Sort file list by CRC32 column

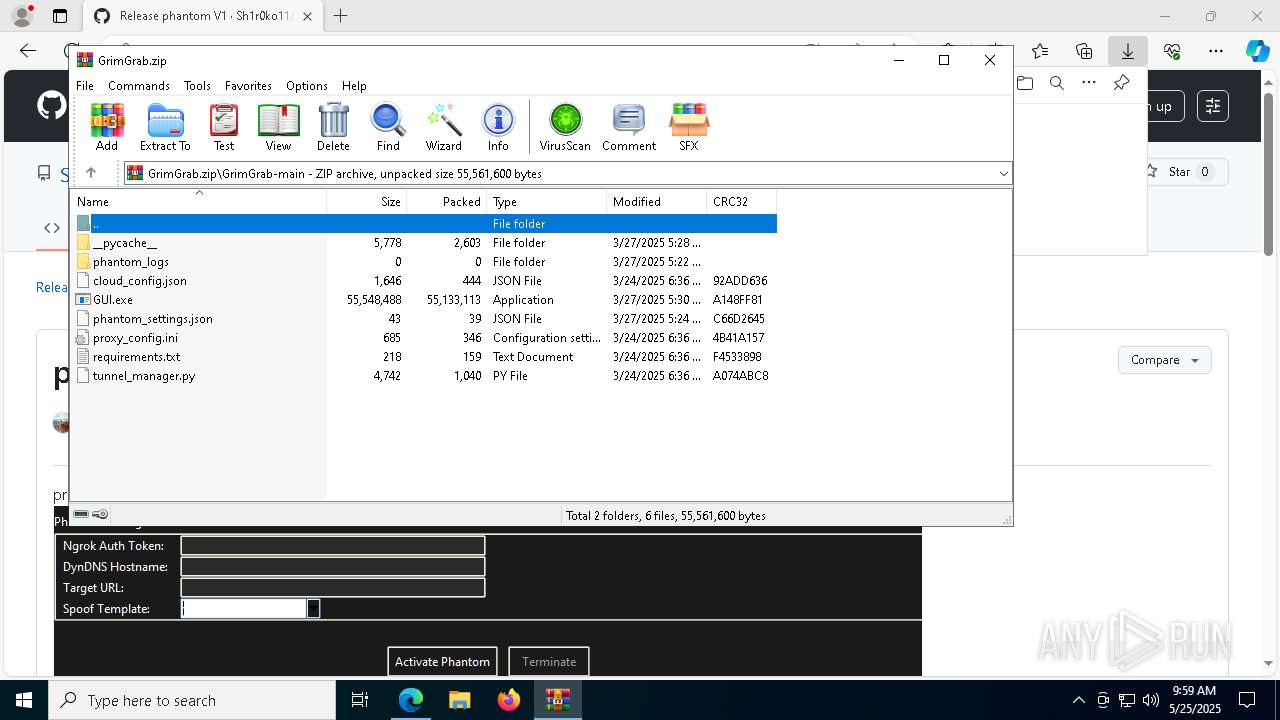[x=741, y=202]
